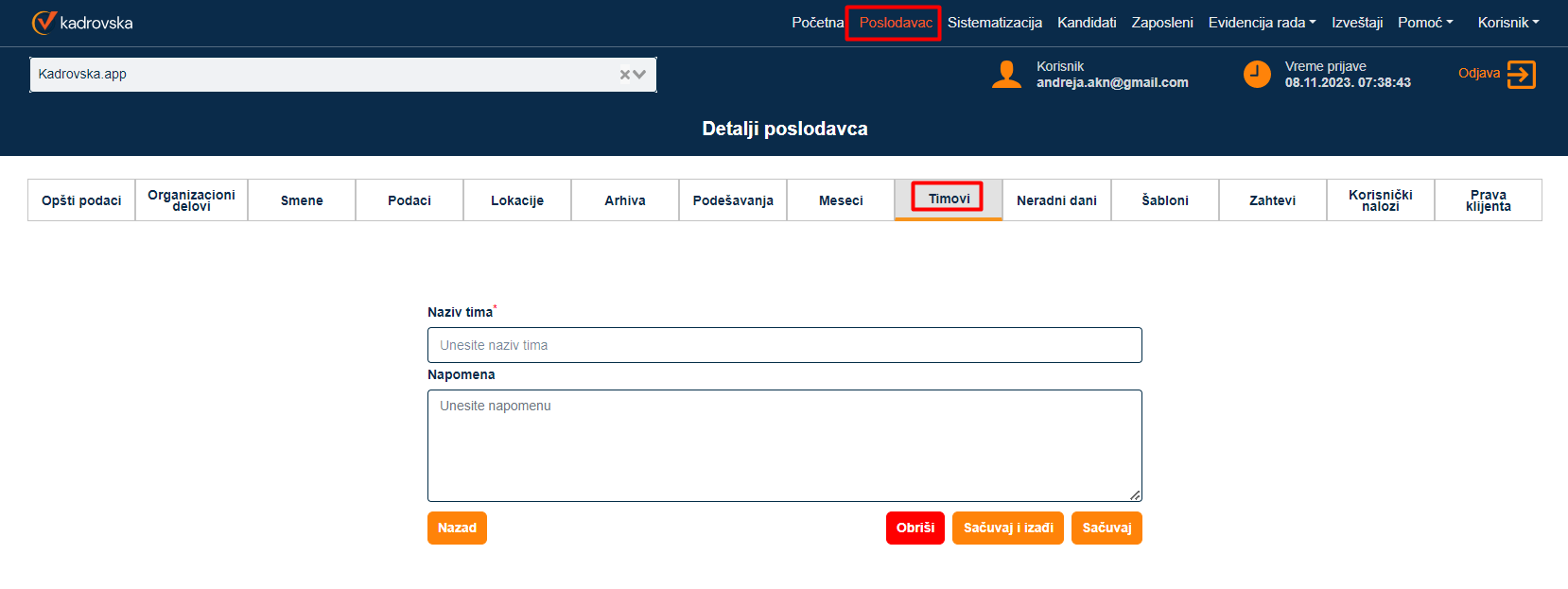
Task: Click the kadrovska logo icon
Action: [x=44, y=23]
